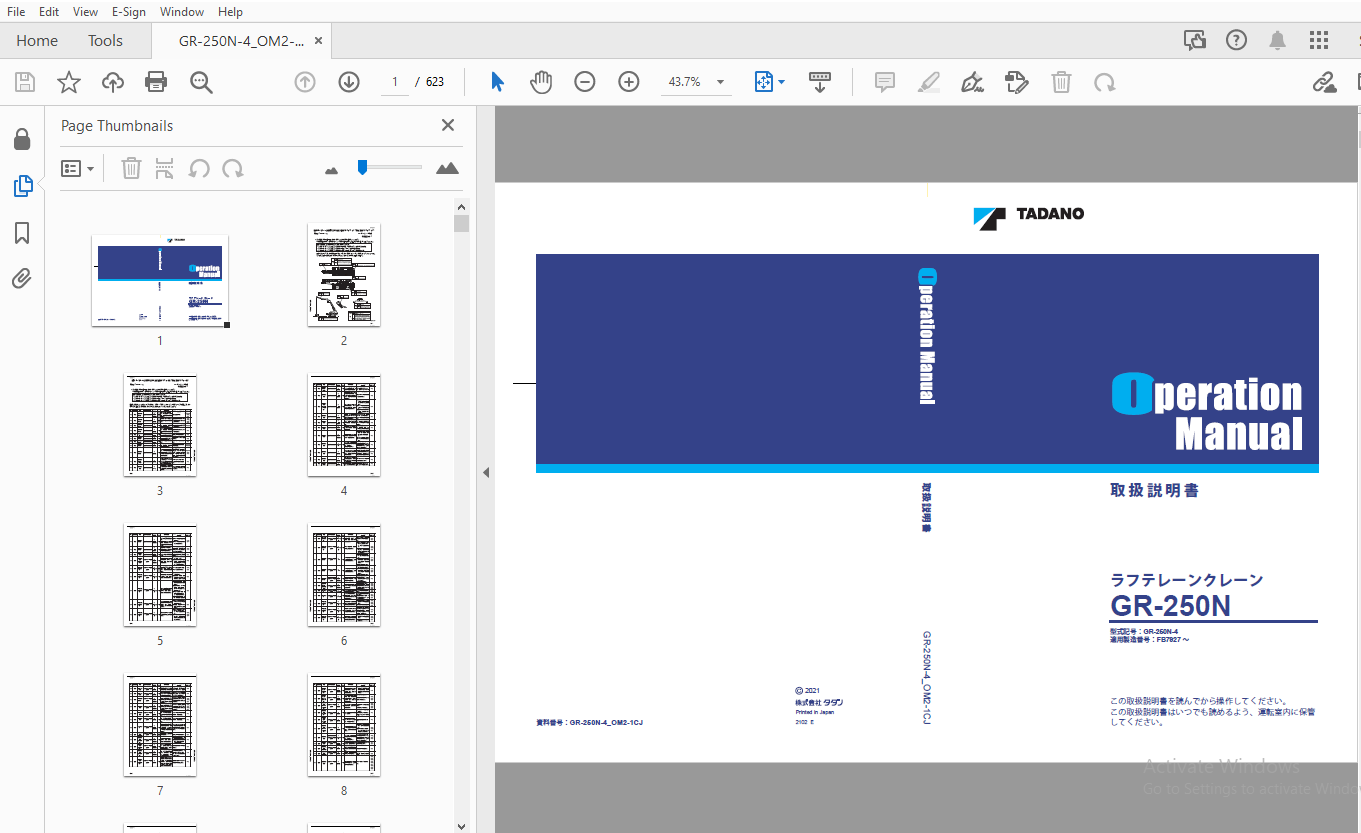
Task: Select page 7 thumbnail
Action: 160,725
